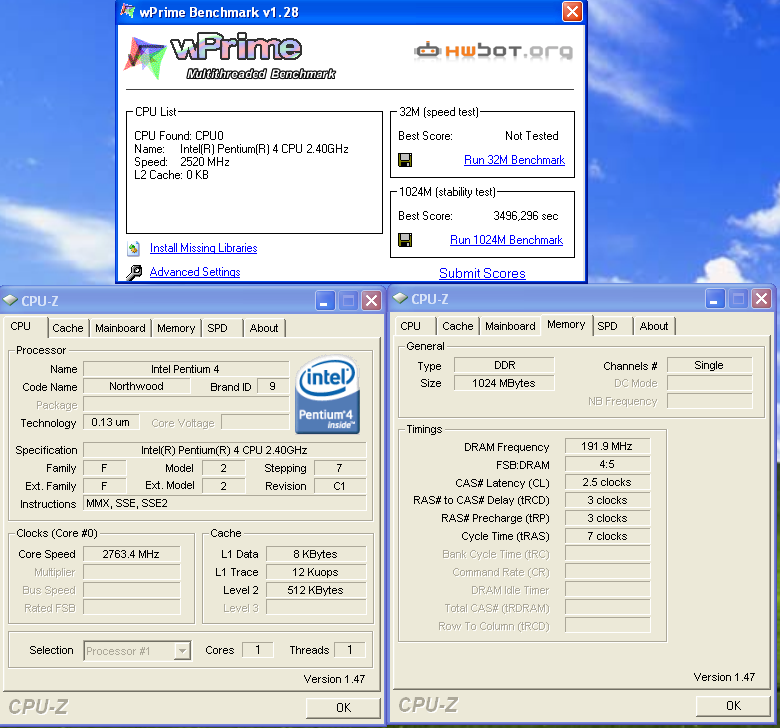The width and height of the screenshot is (780, 728).
Task: Click right CPU-Z window title bar icon
Action: coord(400,299)
